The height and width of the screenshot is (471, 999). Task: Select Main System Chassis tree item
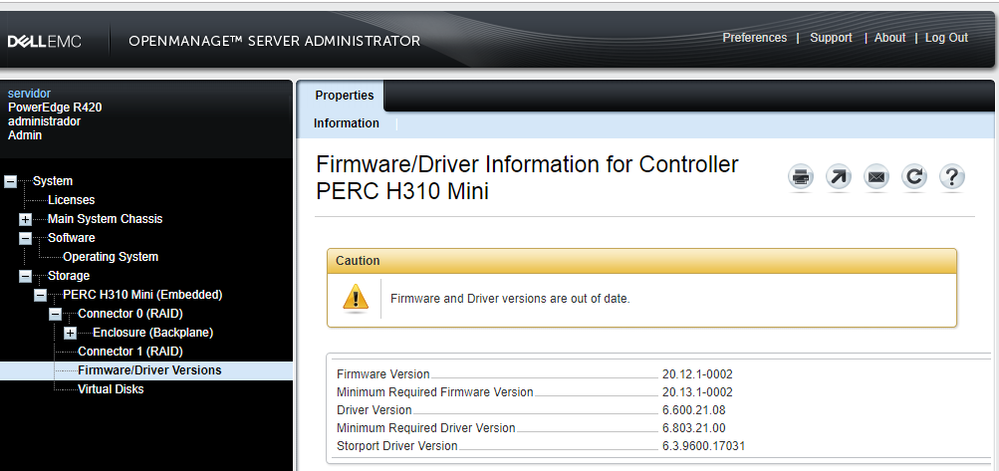[x=105, y=219]
